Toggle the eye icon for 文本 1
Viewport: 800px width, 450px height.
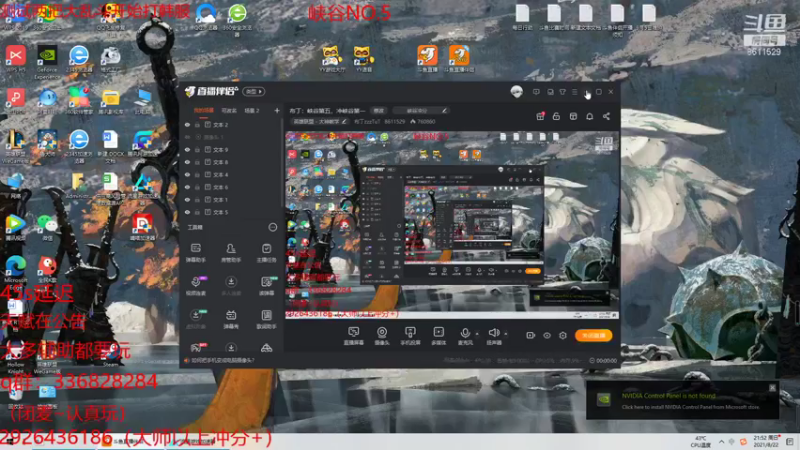(187, 199)
